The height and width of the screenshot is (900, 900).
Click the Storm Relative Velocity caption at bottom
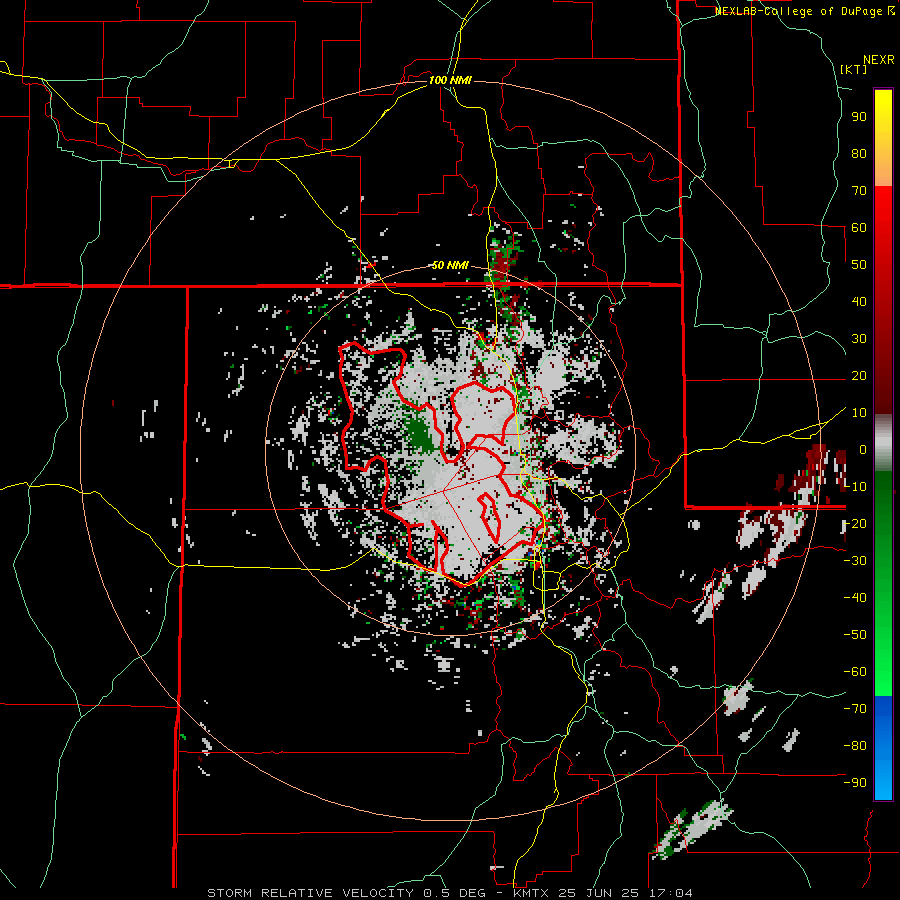click(x=450, y=893)
